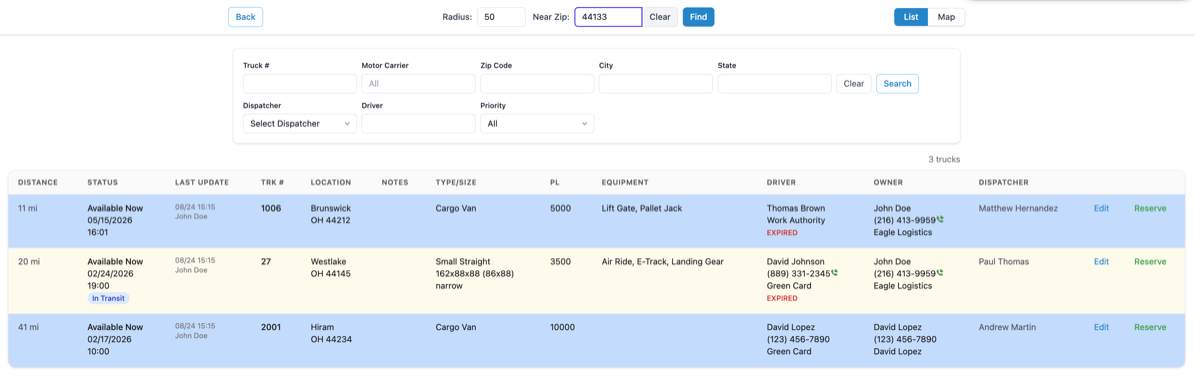
Task: Click the Westlake OH 44145 location
Action: [x=331, y=268]
